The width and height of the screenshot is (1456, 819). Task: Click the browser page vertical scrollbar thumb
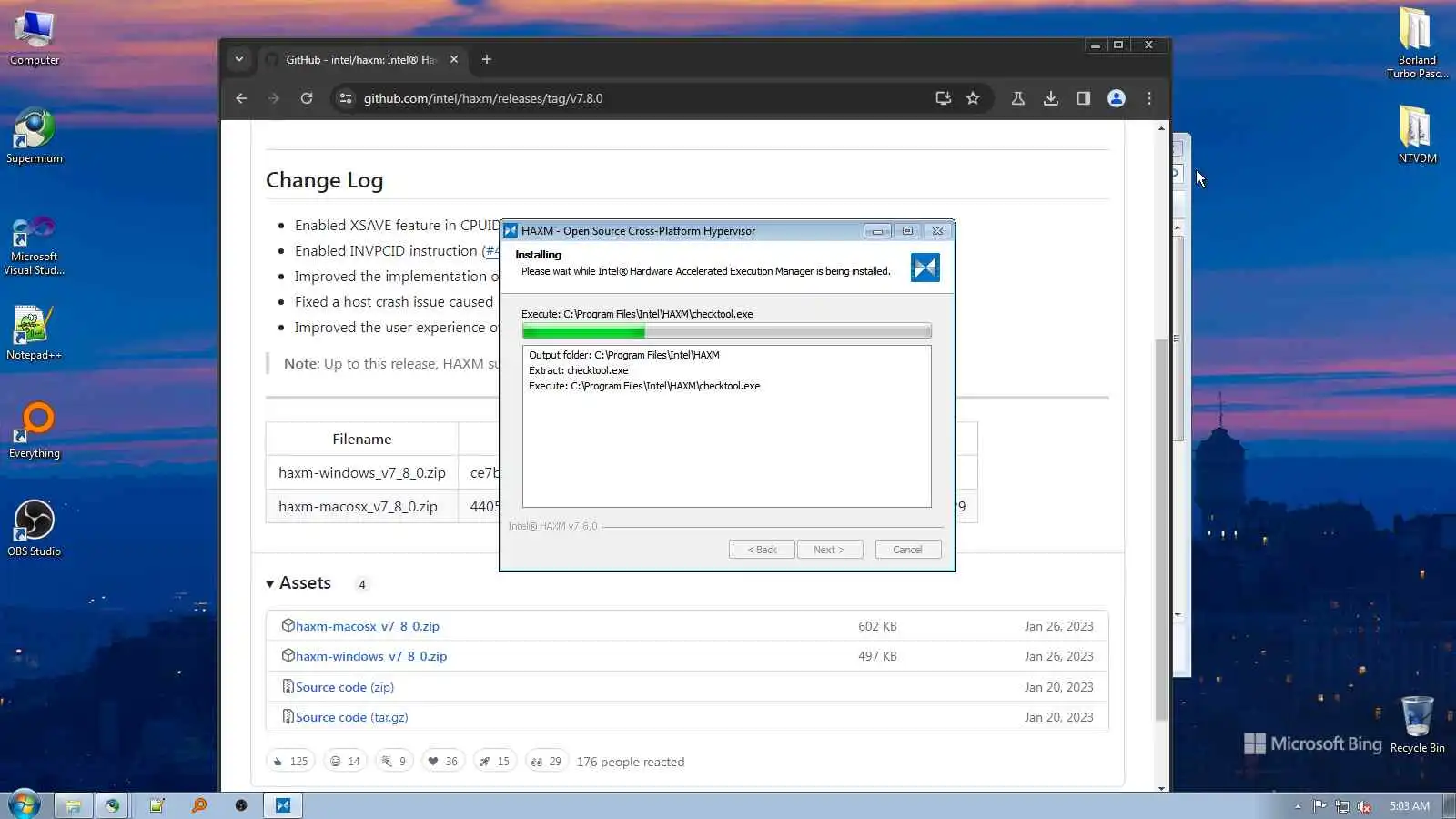tap(1161, 528)
